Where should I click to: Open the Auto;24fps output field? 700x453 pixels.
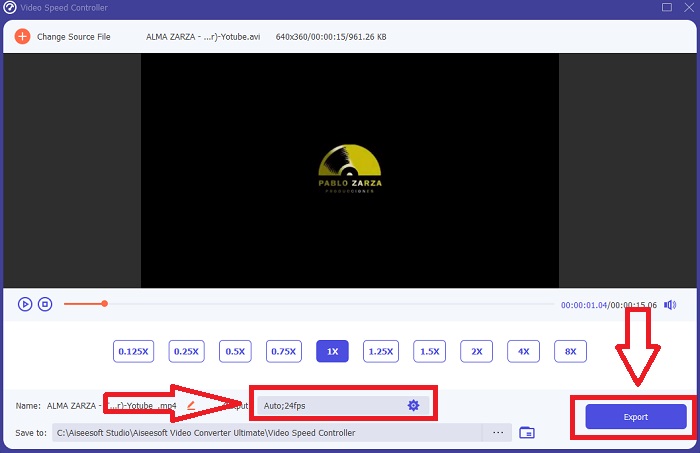[x=330, y=405]
